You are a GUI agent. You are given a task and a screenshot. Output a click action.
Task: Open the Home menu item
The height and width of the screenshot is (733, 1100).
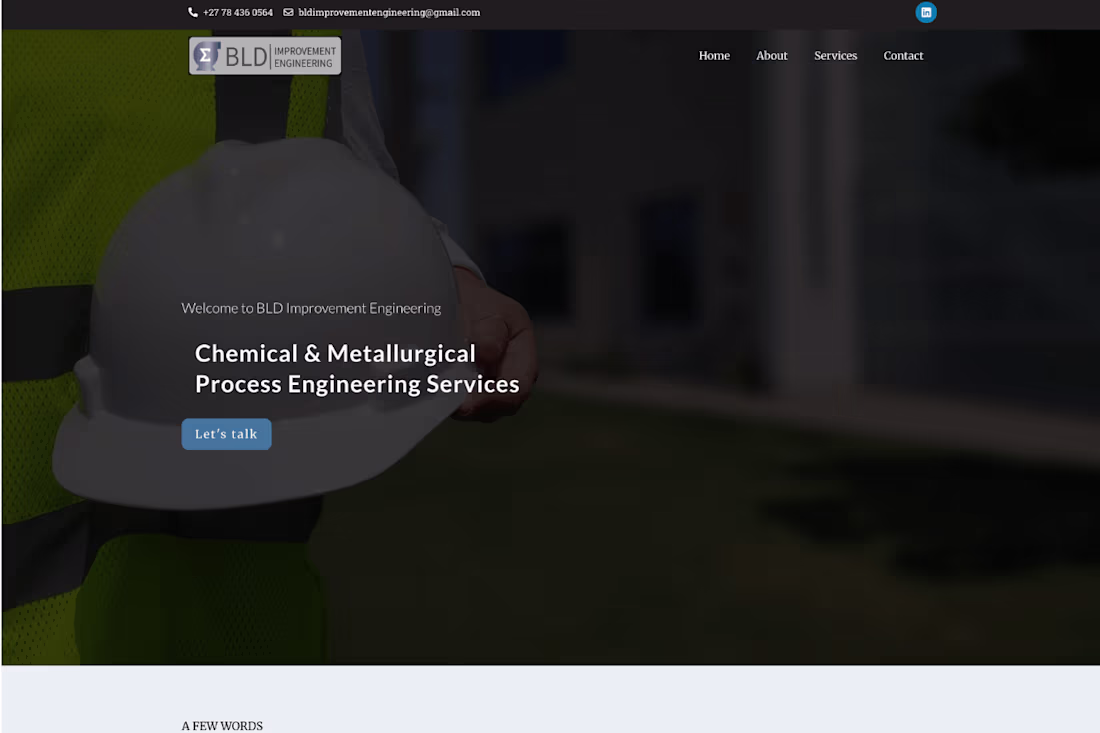pos(714,55)
